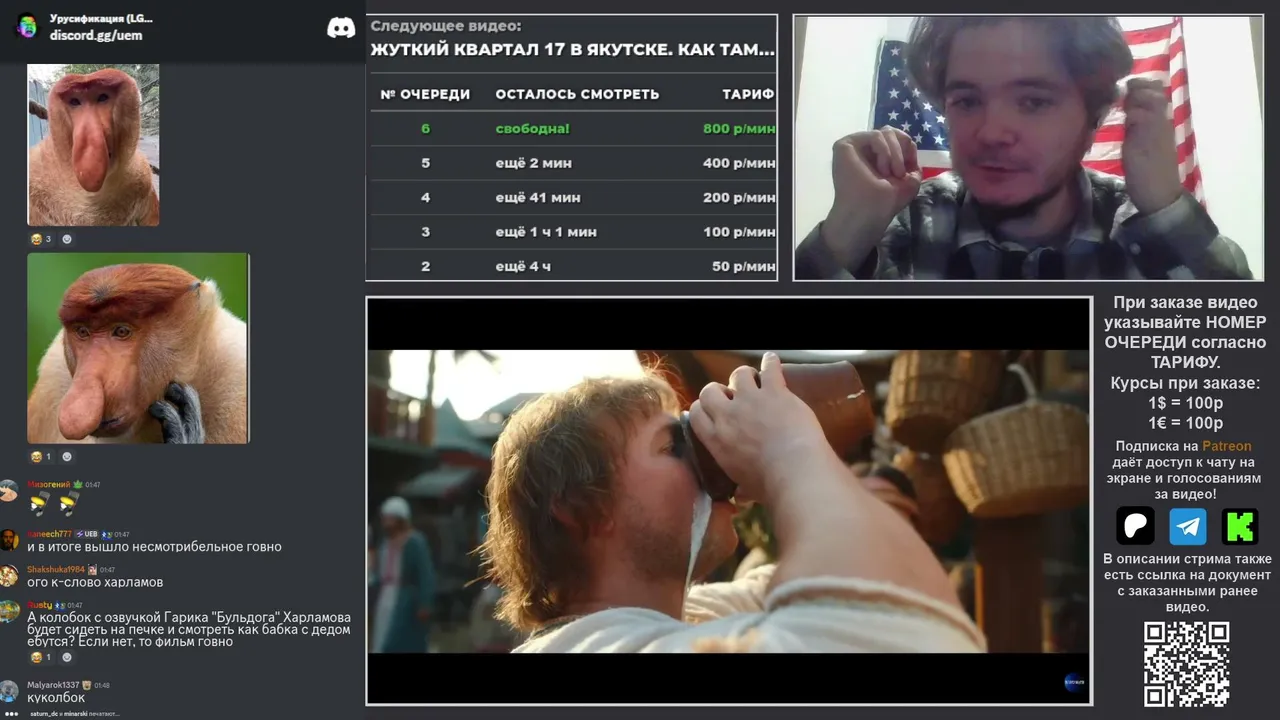Click the QR code image

1186,664
